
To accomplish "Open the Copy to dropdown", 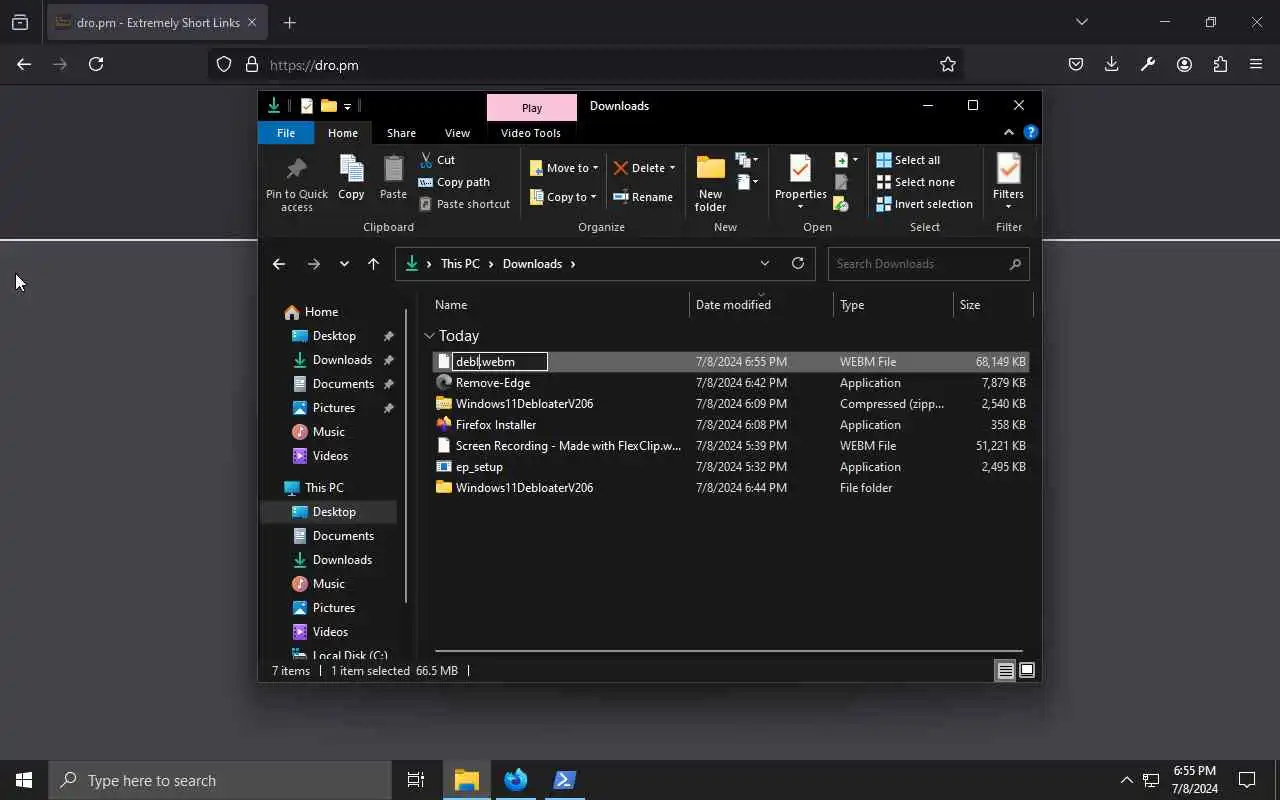I will click(563, 197).
